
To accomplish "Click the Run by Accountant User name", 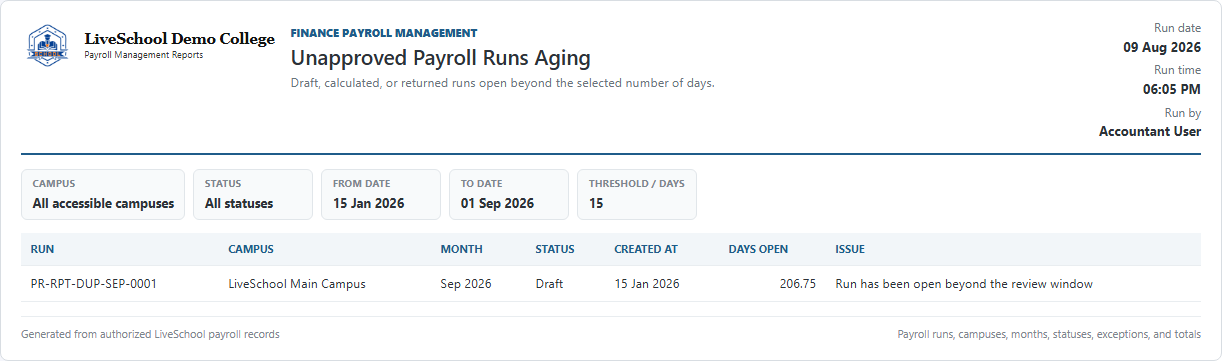I will pos(1150,131).
